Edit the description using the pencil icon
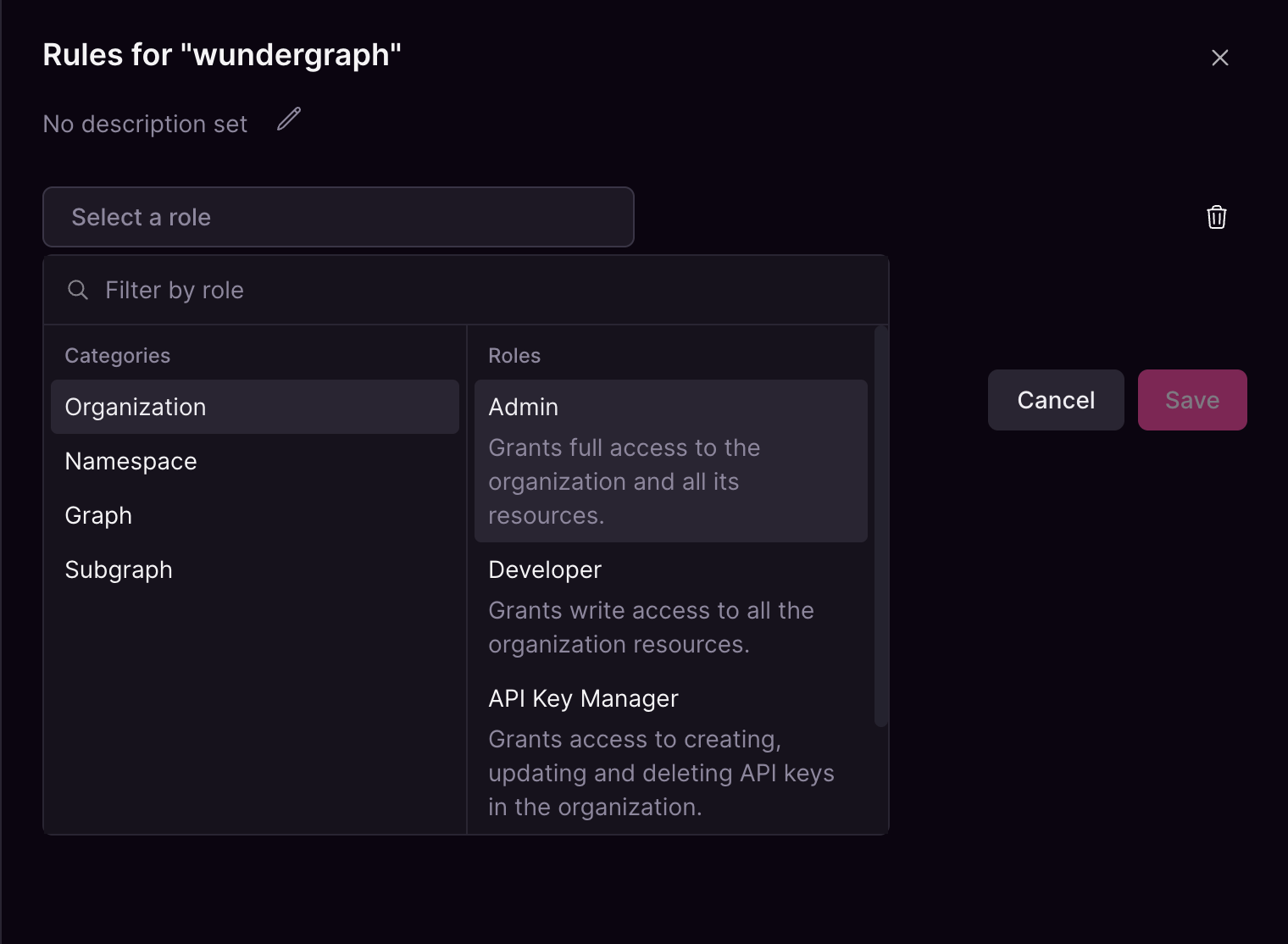This screenshot has width=1288, height=944. point(288,119)
